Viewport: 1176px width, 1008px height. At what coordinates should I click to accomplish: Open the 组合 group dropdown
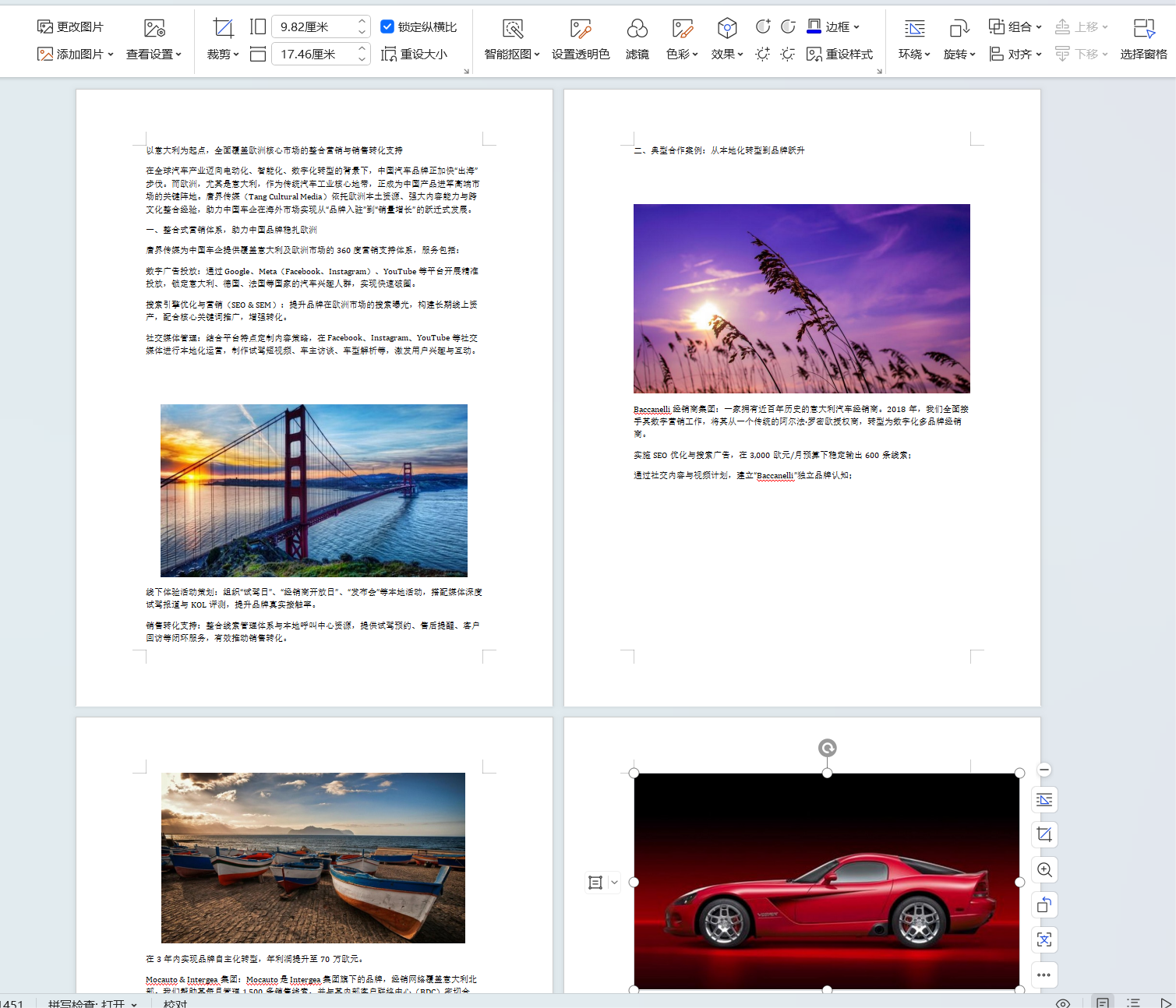1015,26
